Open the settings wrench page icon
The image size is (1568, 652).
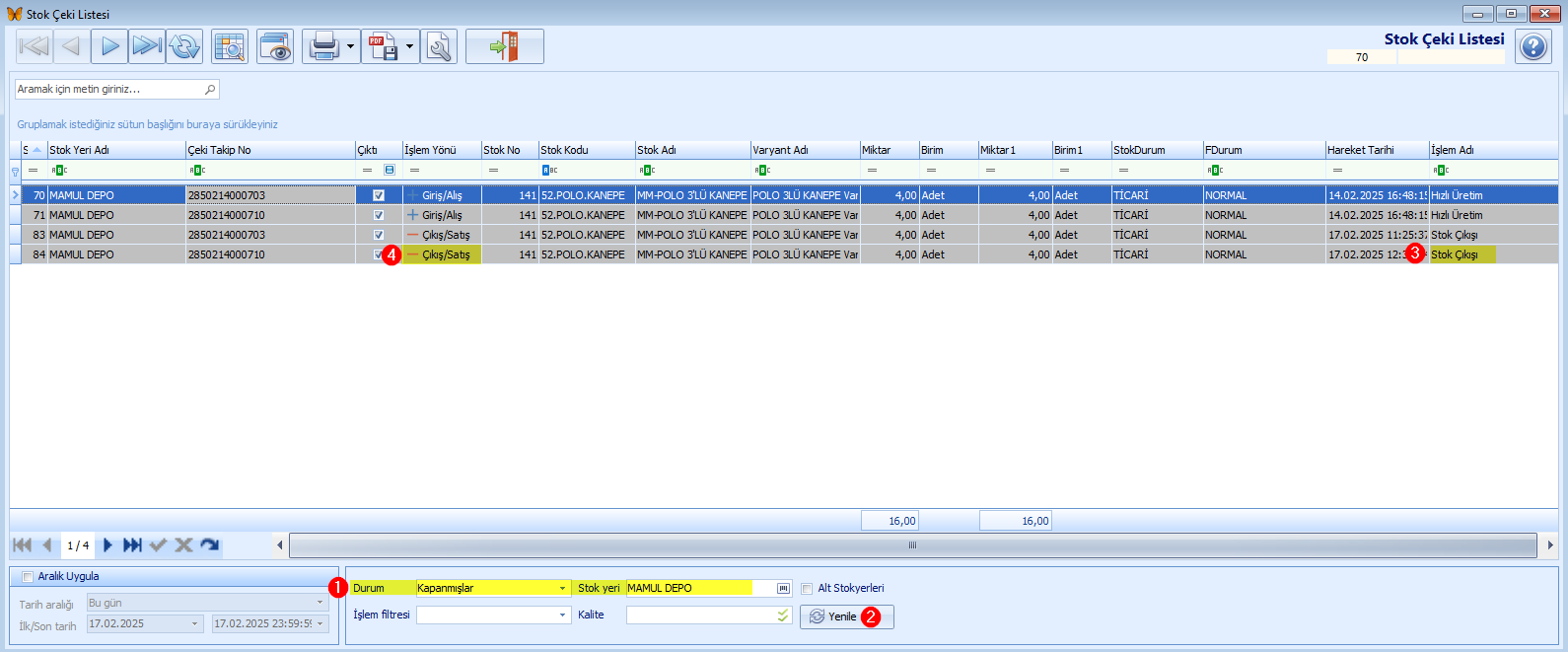(x=439, y=46)
